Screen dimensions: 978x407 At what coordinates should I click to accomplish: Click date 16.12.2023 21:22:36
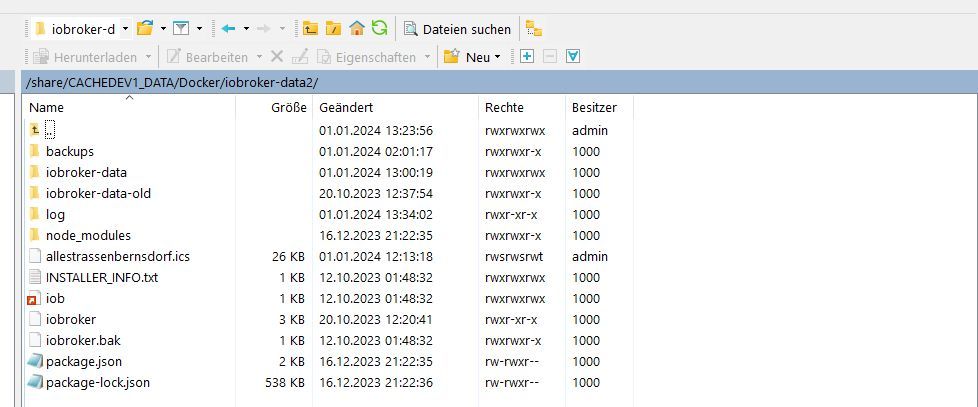tap(376, 383)
